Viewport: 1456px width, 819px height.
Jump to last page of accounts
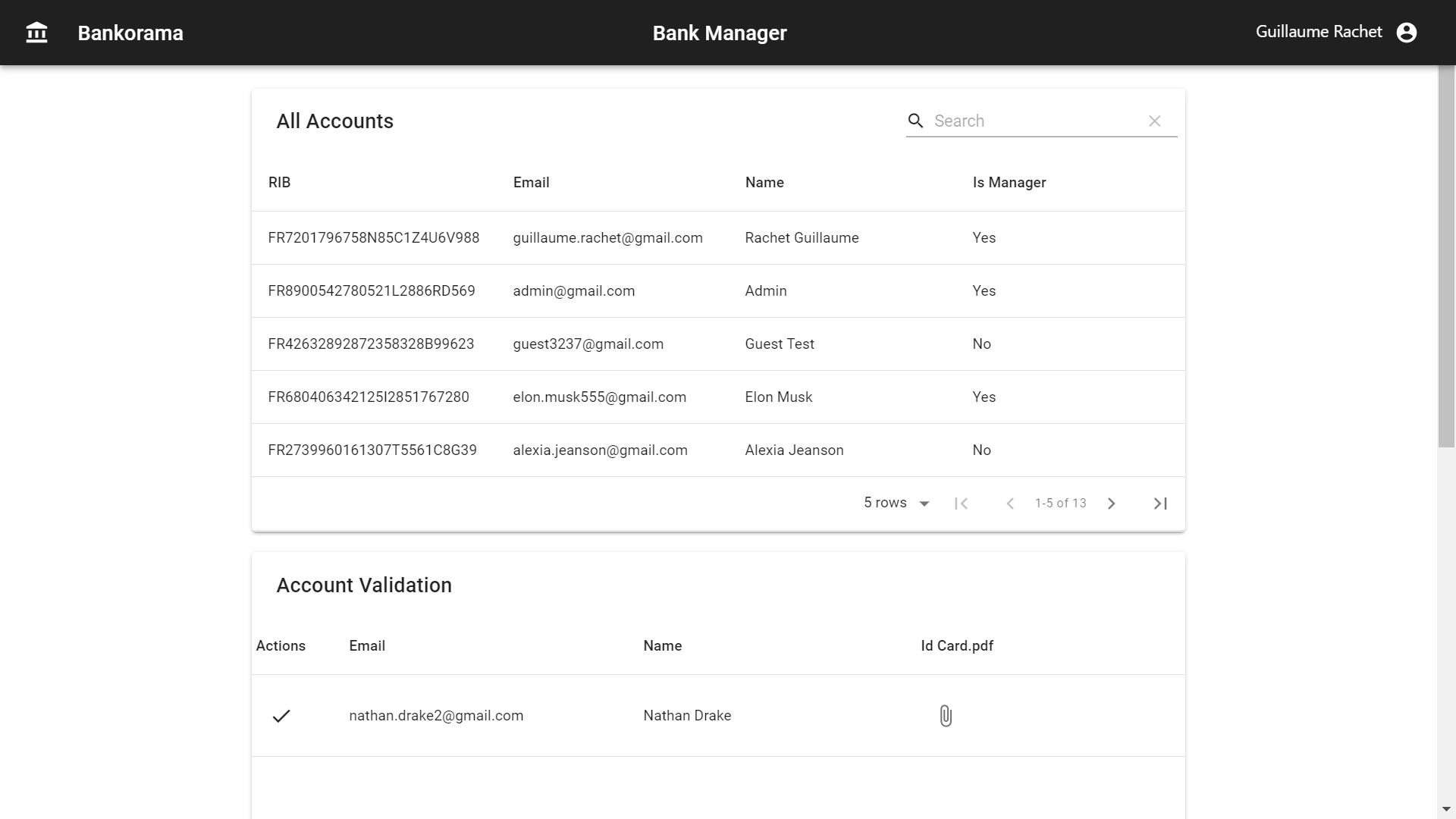point(1159,504)
